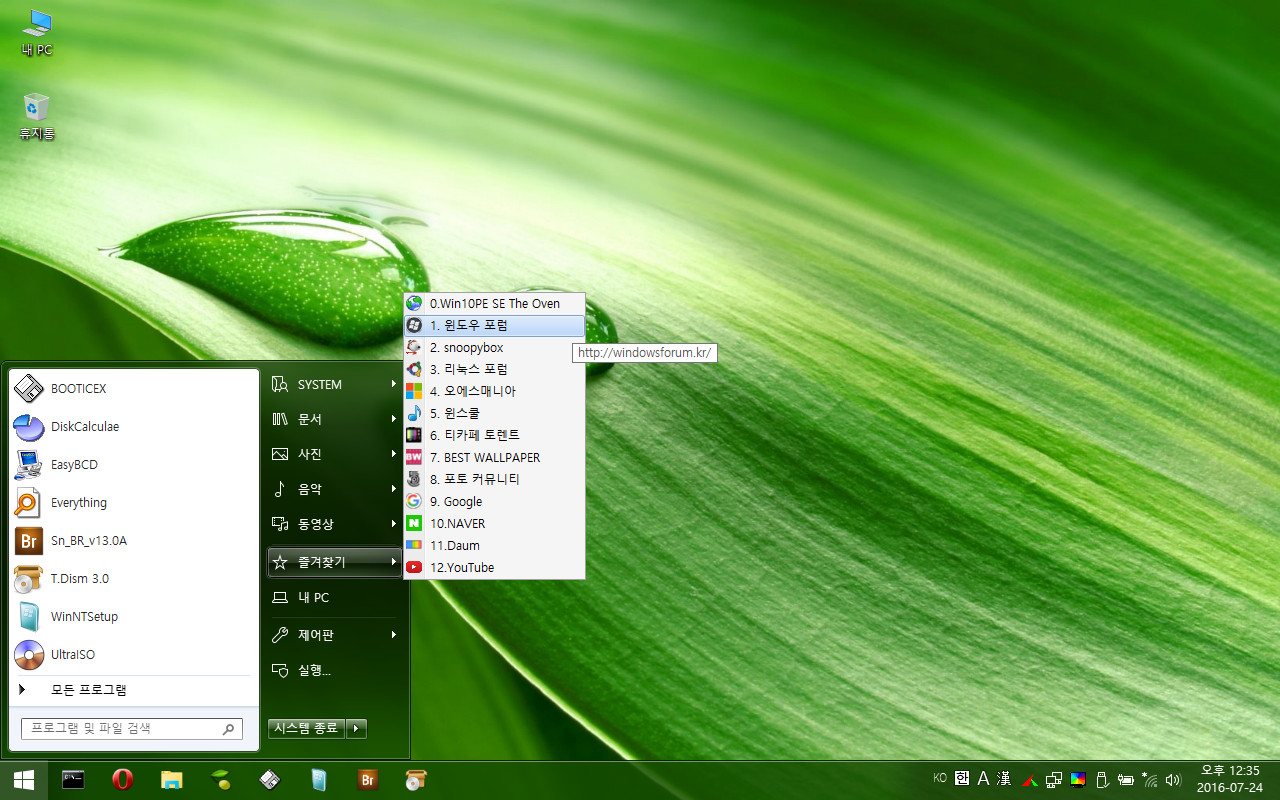Open the command prompt taskbar icon

pyautogui.click(x=73, y=780)
